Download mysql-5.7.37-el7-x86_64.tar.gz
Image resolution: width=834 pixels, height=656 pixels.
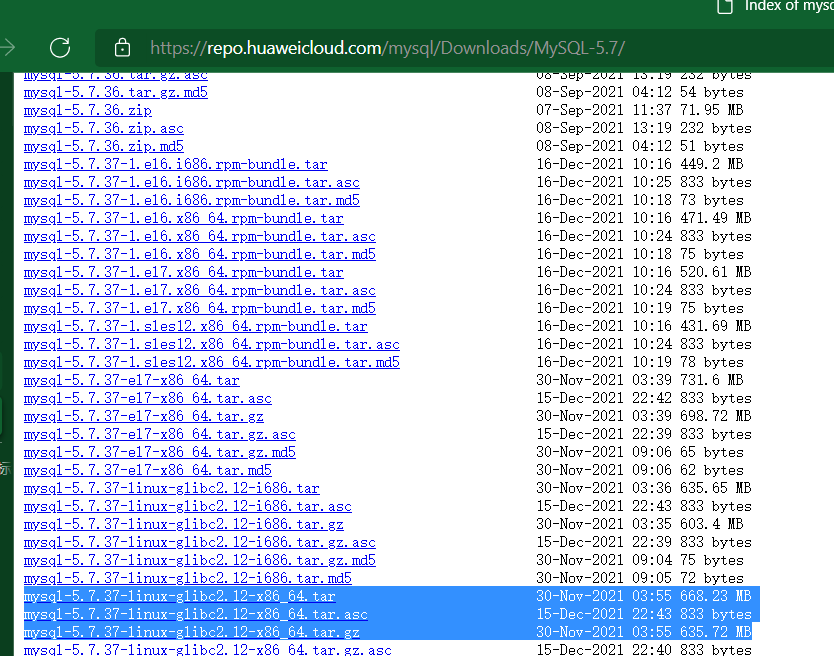[x=144, y=416]
